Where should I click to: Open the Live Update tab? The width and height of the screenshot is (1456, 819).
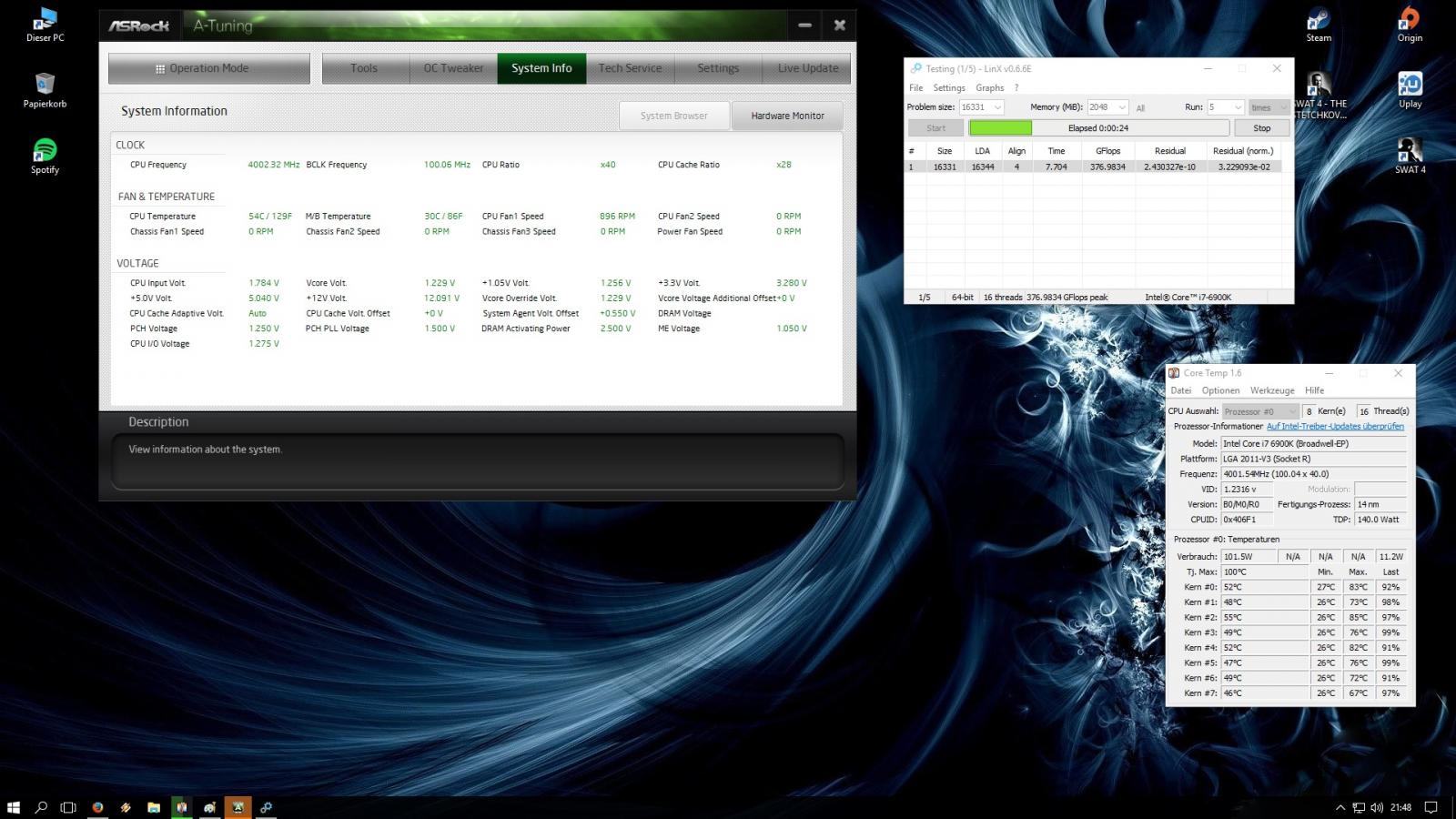[807, 68]
